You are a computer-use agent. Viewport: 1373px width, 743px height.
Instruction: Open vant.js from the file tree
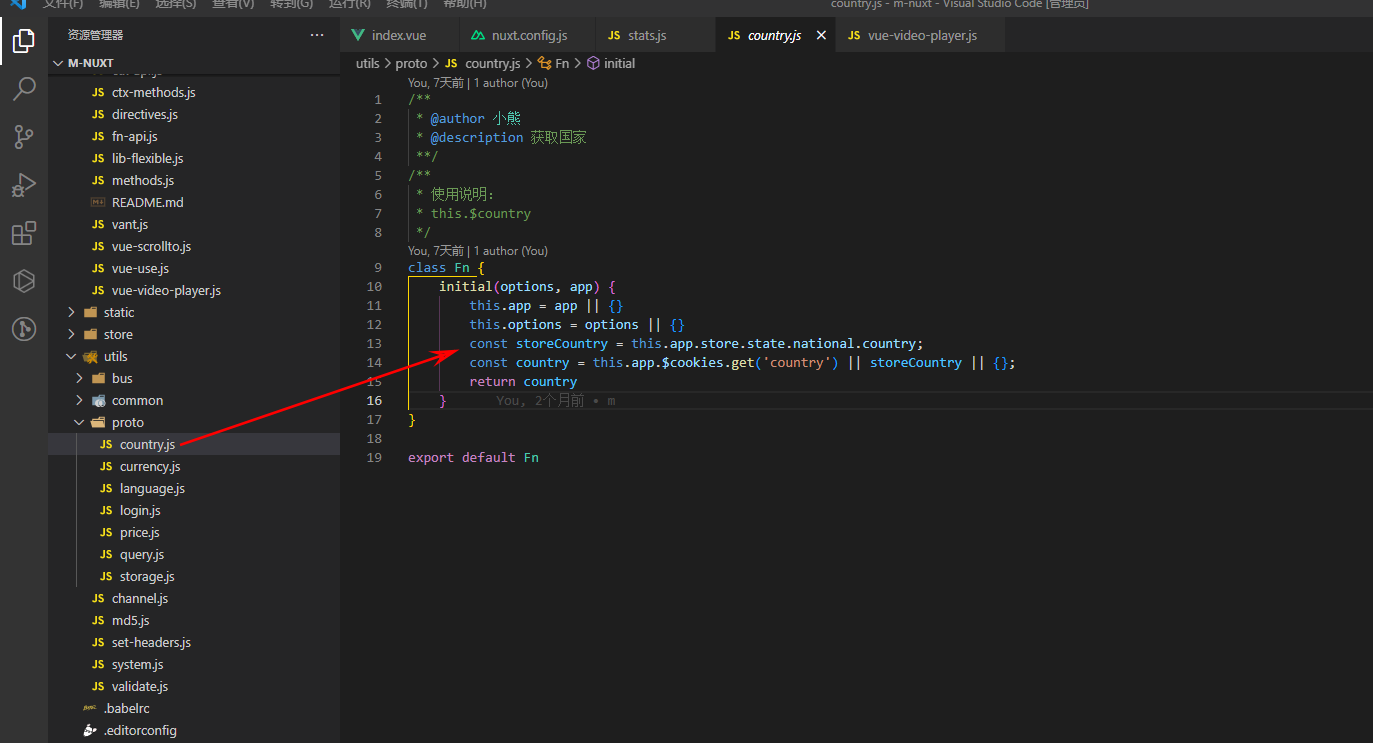point(130,224)
